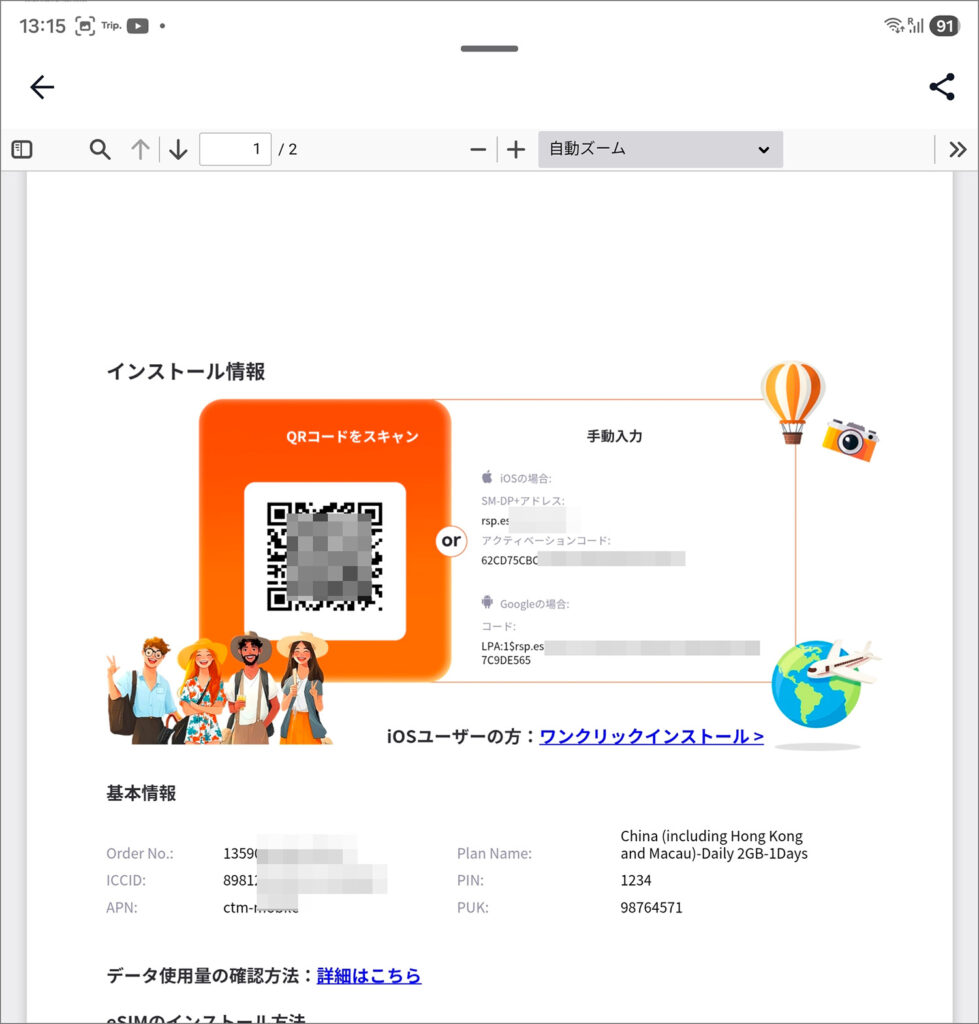The height and width of the screenshot is (1024, 979).
Task: Expand more tools double-chevron menu
Action: [957, 150]
